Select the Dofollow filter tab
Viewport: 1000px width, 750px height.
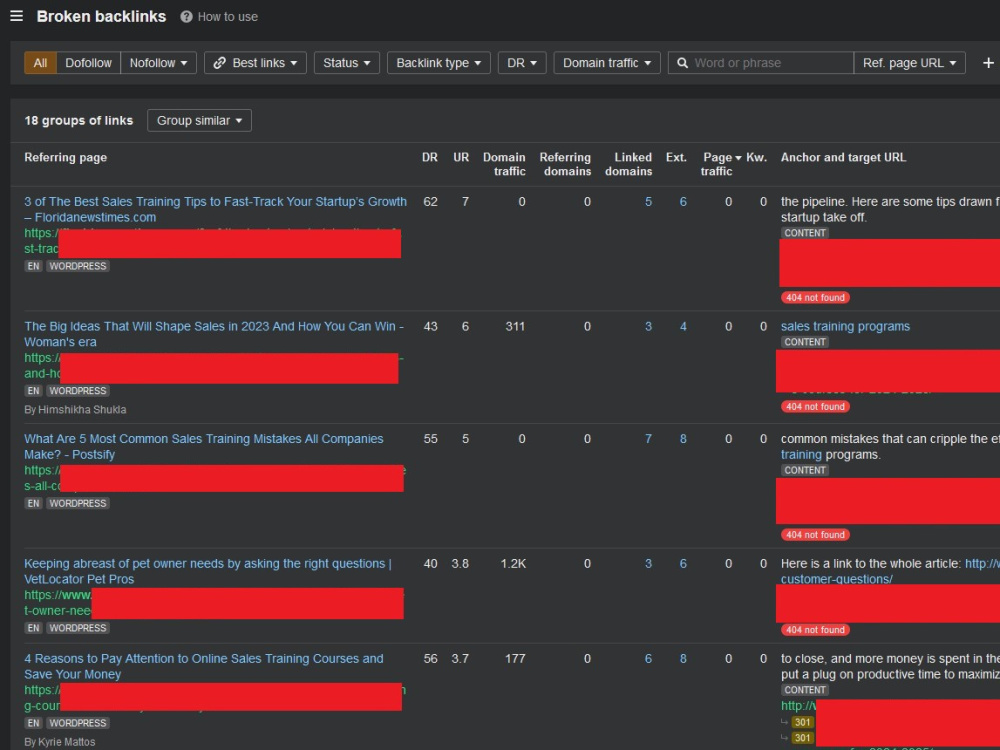88,62
